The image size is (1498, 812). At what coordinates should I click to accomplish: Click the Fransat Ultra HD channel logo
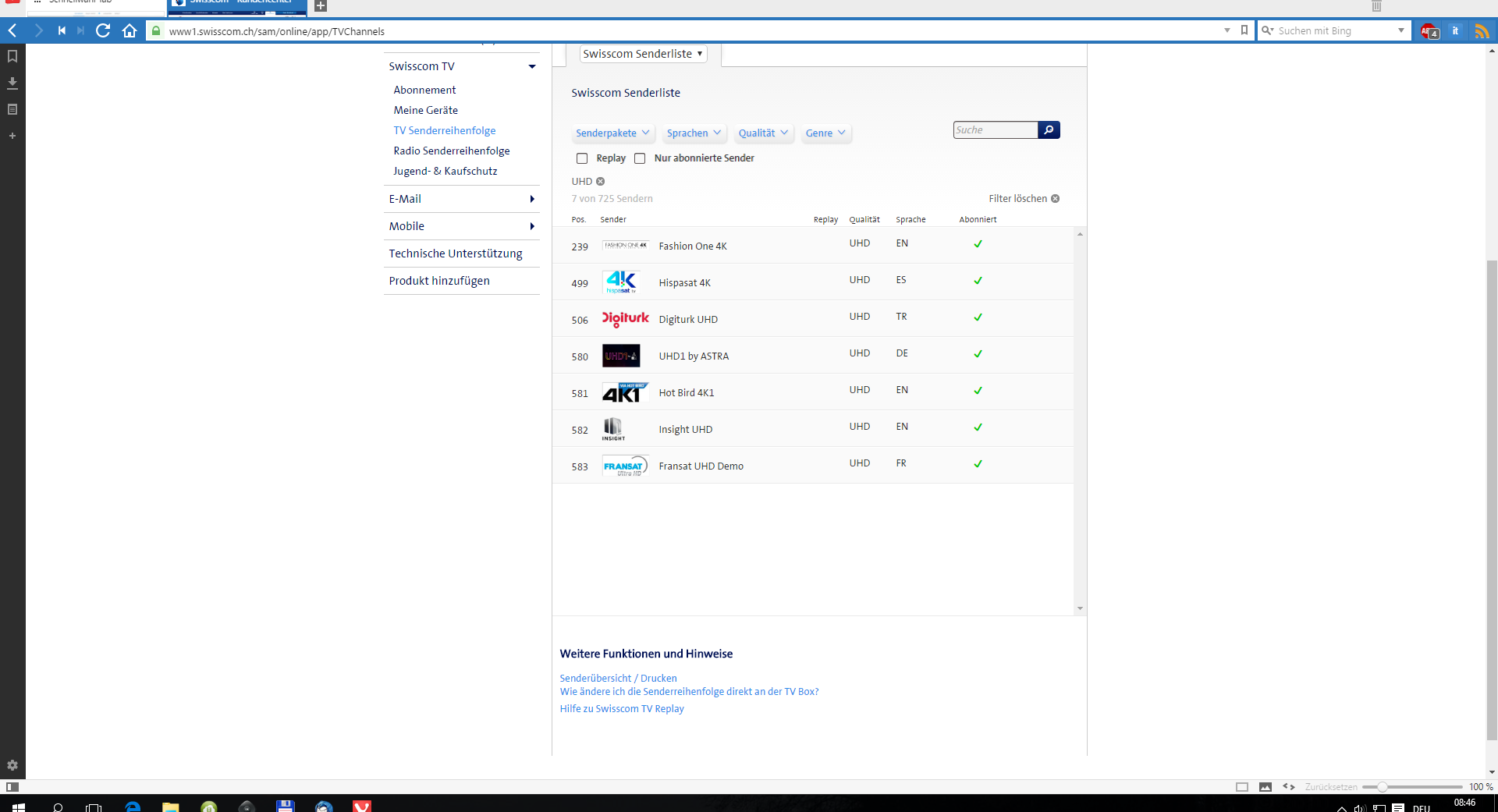coord(625,466)
